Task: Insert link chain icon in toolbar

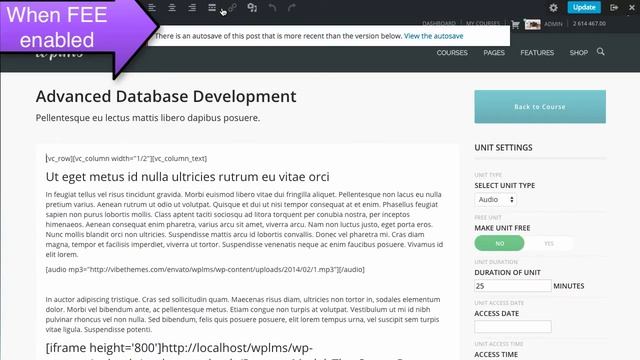Action: pyautogui.click(x=232, y=7)
